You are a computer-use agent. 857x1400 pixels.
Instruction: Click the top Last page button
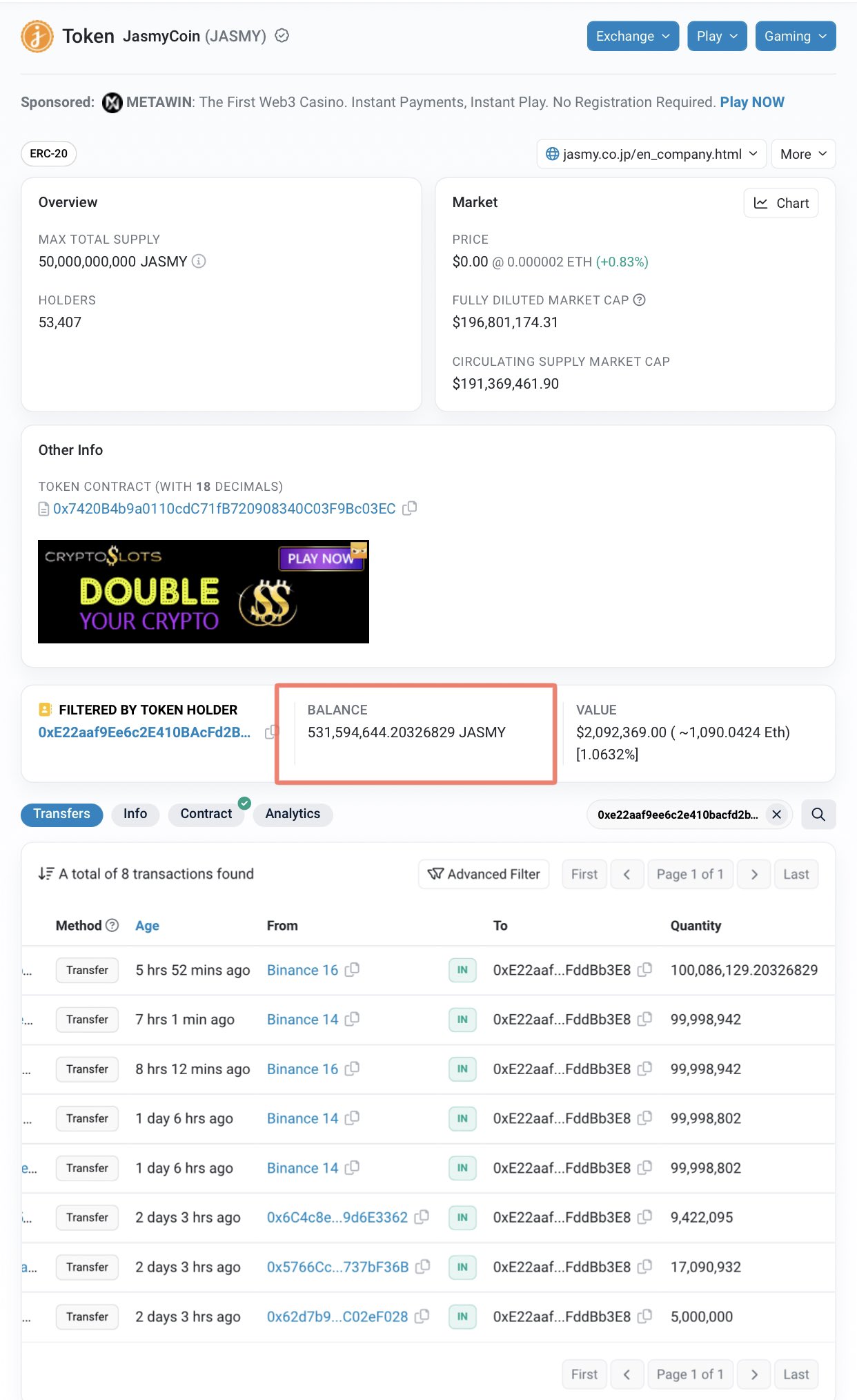coord(796,874)
